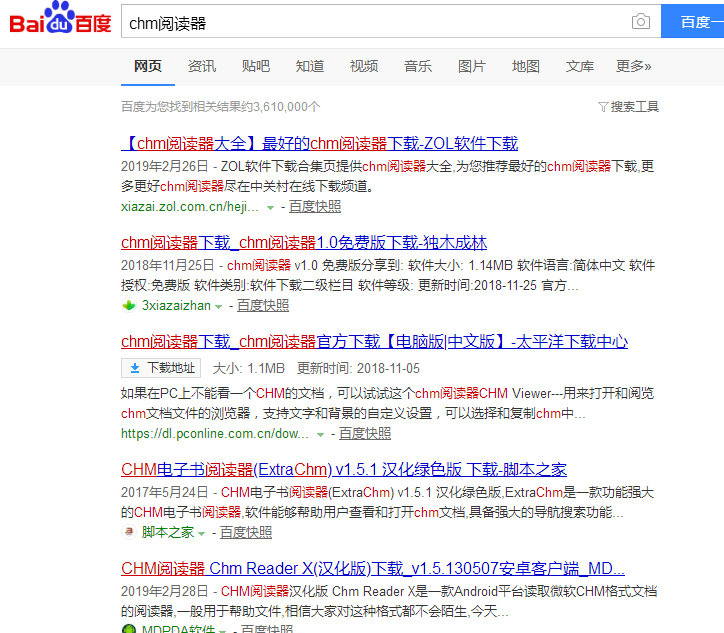
Task: Switch to the 资讯 tab
Action: pos(202,66)
